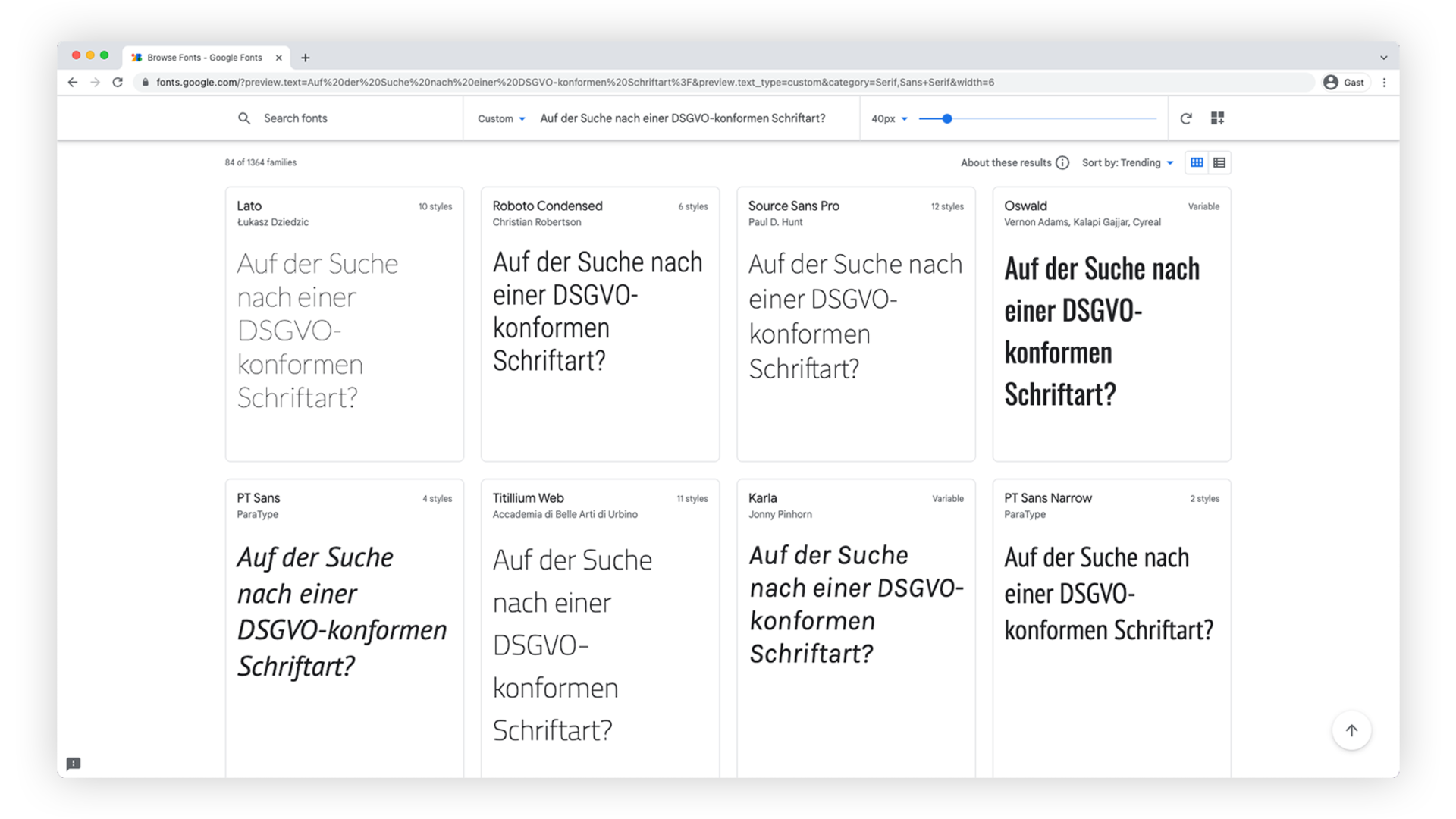Switch to list view

pyautogui.click(x=1219, y=163)
